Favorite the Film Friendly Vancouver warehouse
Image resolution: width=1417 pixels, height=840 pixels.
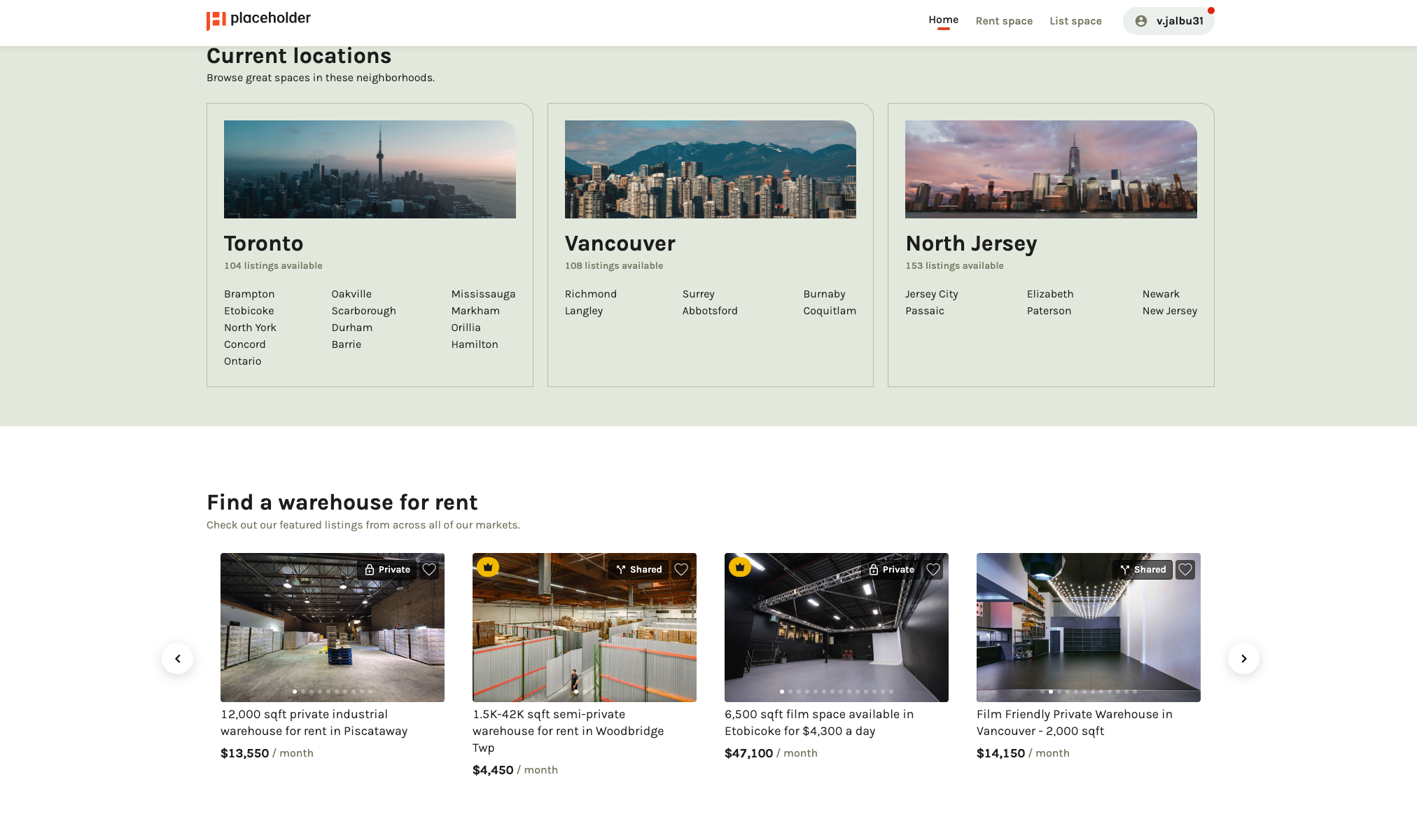[x=1185, y=569]
